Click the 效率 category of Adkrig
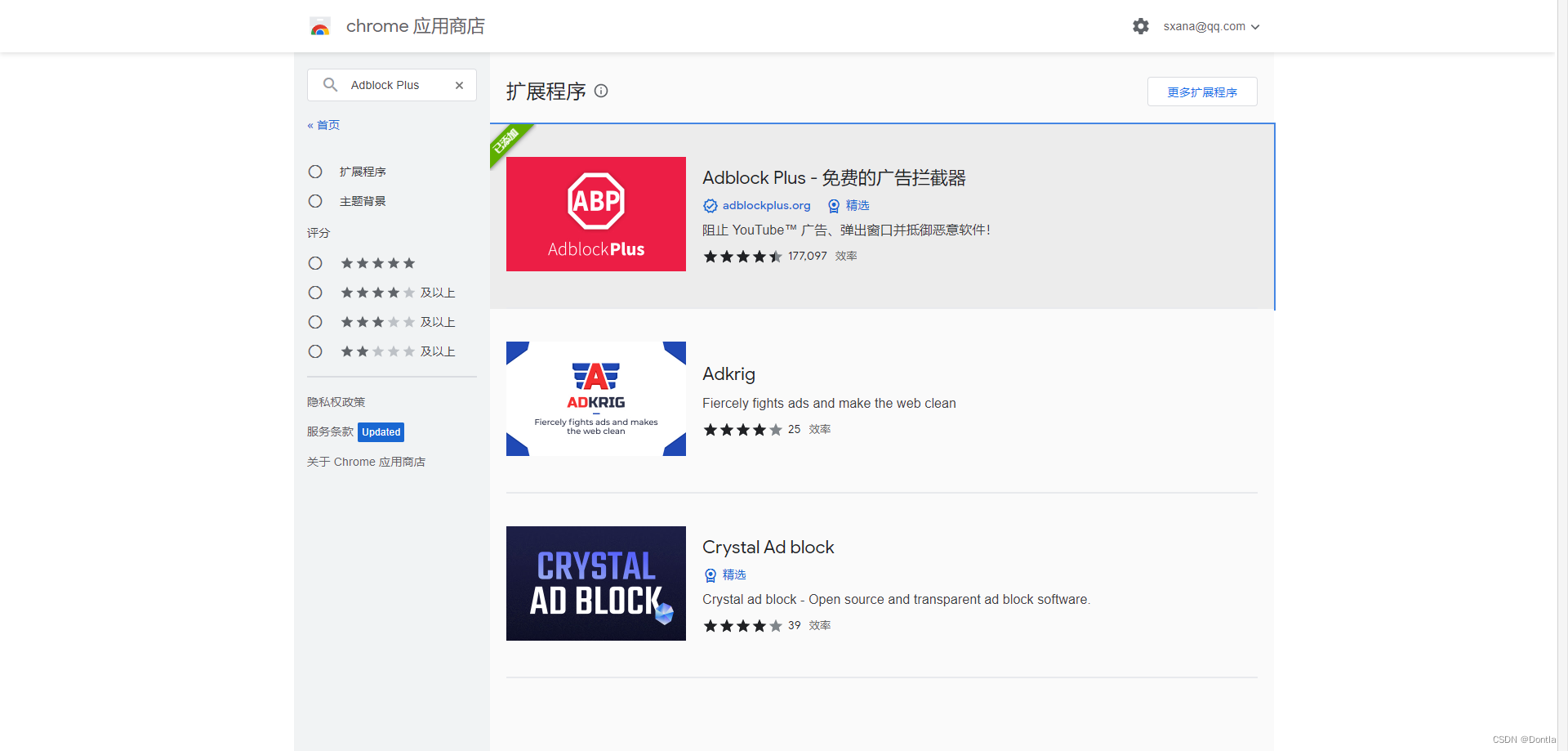This screenshot has width=1568, height=751. [820, 429]
